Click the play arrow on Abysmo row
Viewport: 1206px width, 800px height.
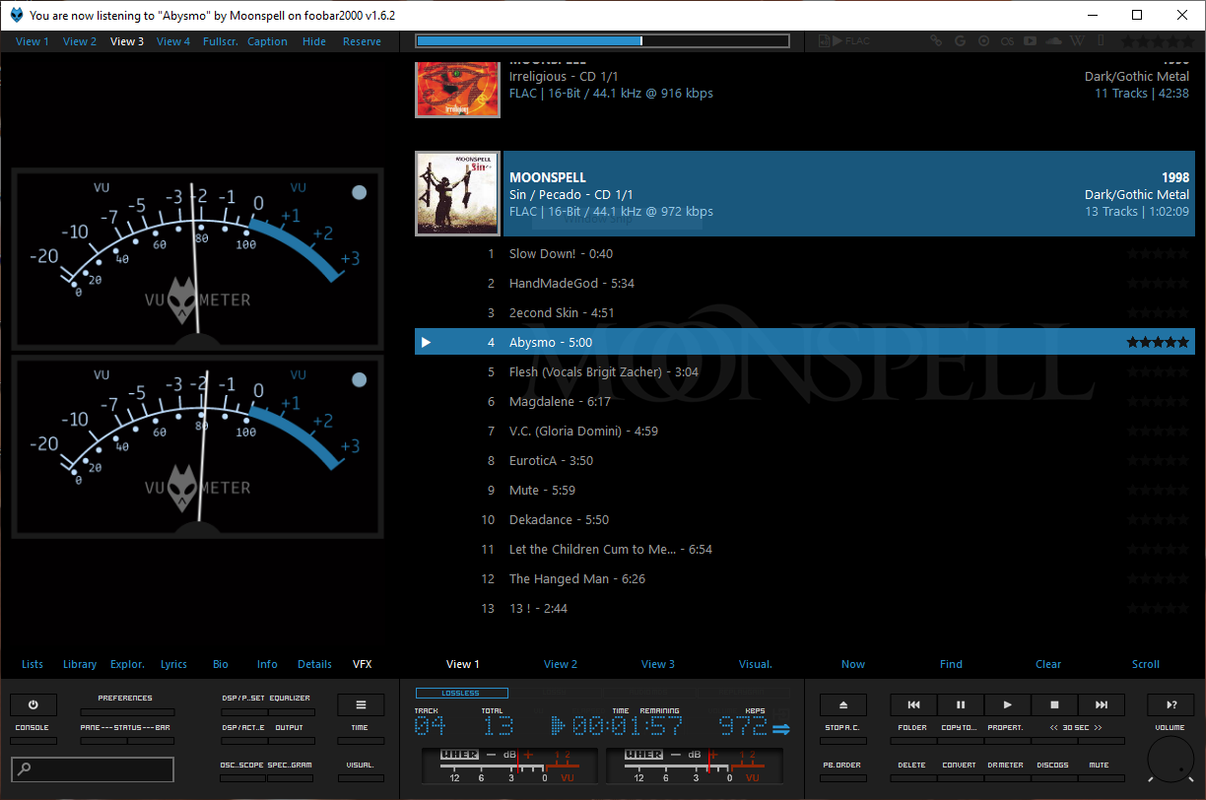426,342
